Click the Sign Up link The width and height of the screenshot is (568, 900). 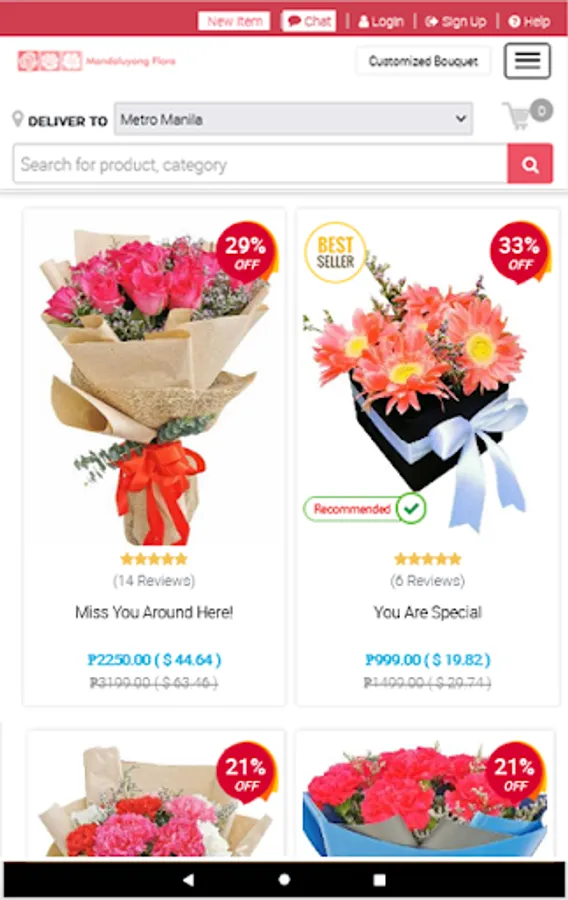pos(456,22)
